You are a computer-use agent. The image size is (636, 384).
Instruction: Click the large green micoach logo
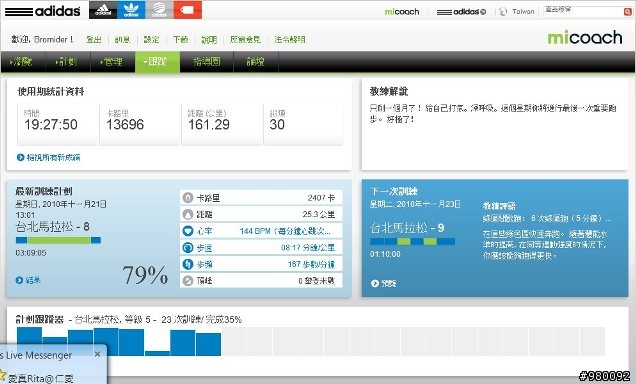coord(585,38)
